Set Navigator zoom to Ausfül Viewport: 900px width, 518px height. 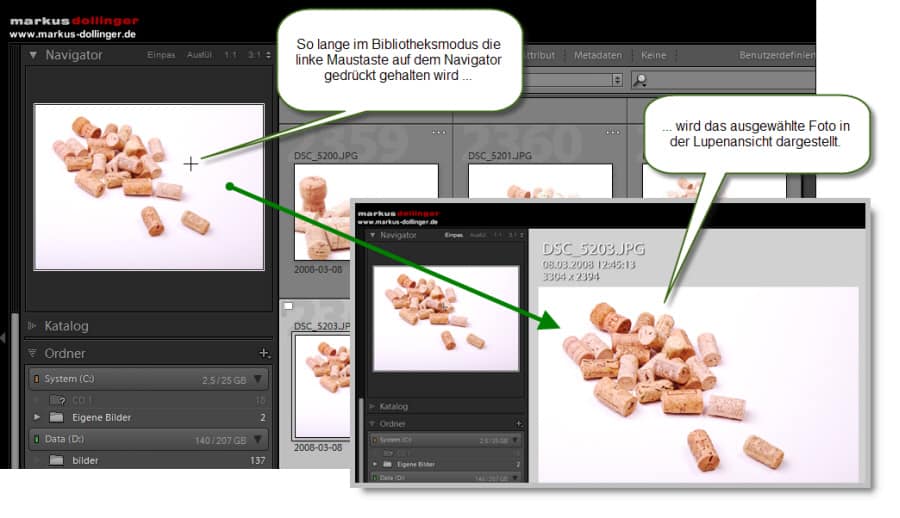(x=199, y=55)
